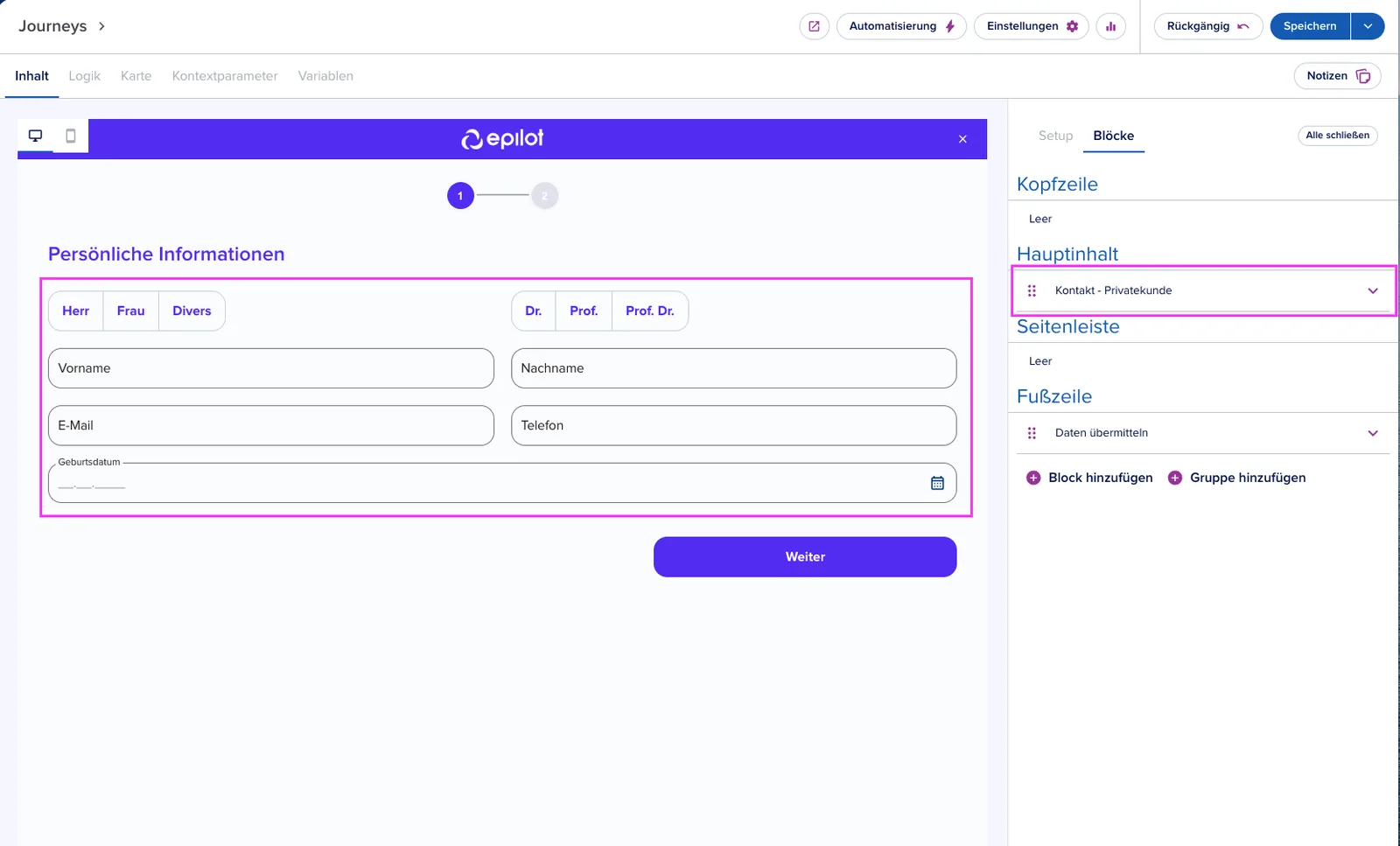1400x846 pixels.
Task: Go to step 2 in progress stepper
Action: [x=544, y=196]
